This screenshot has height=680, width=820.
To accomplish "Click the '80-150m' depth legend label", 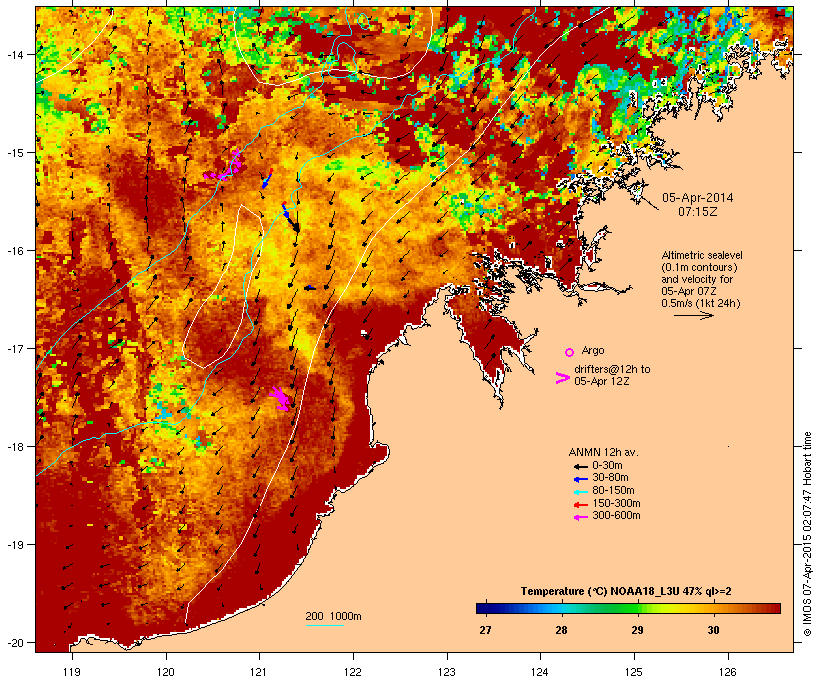I will pos(613,491).
